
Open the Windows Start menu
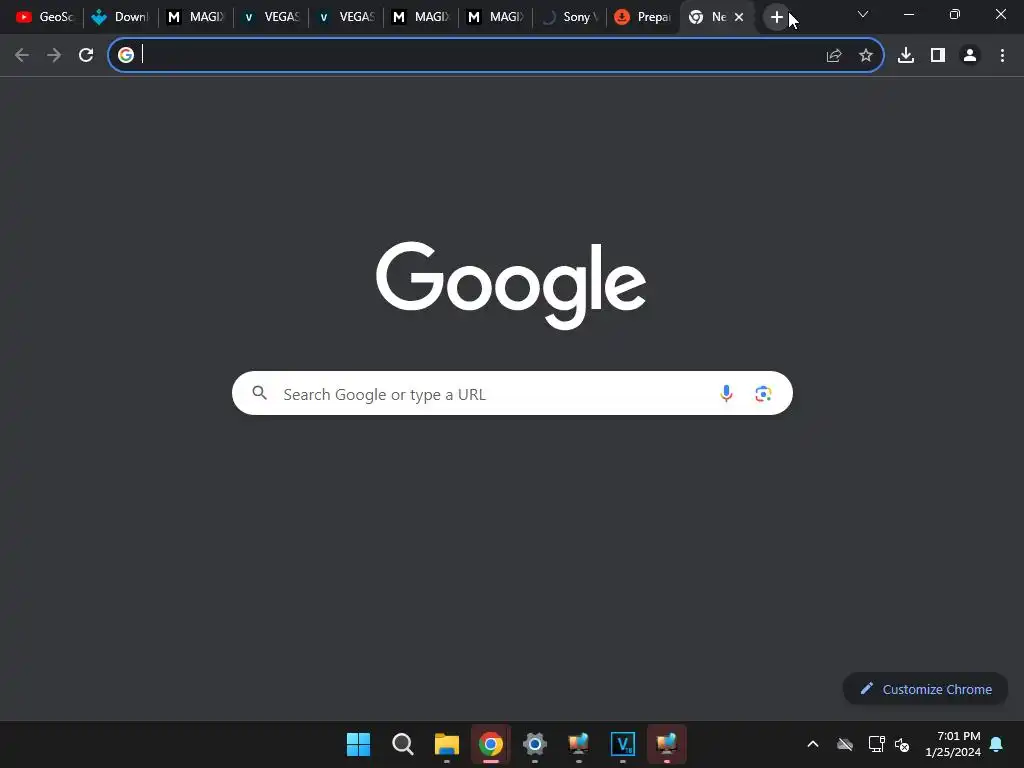tap(358, 744)
